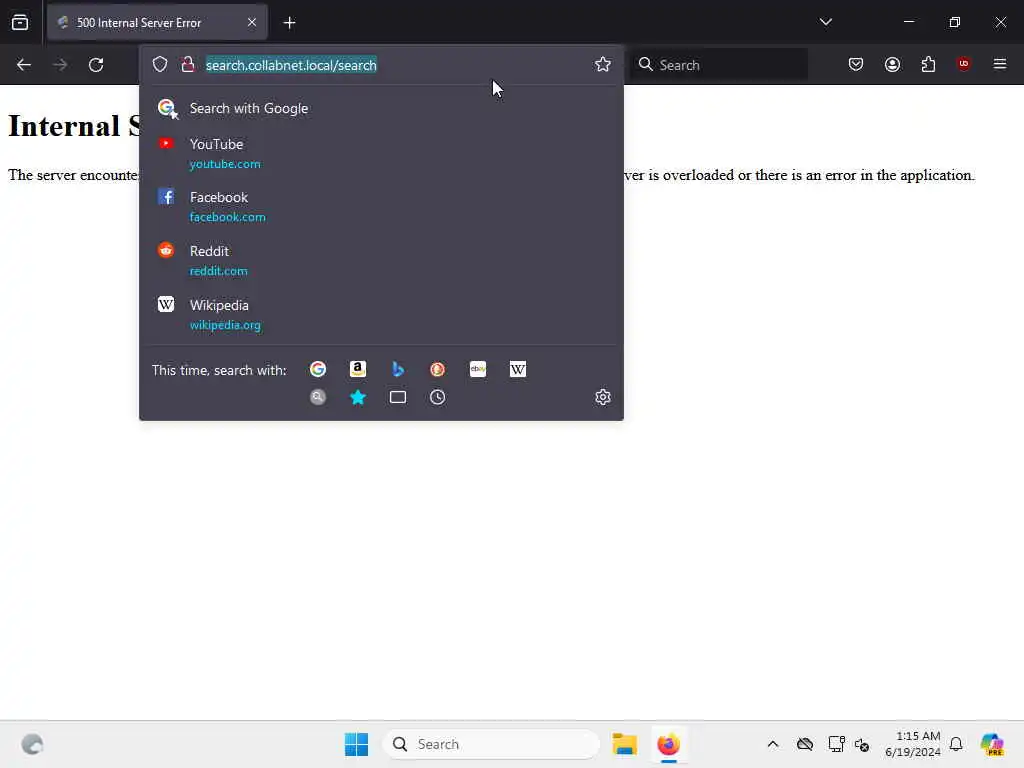Launch Copilot preview from taskbar
Image resolution: width=1024 pixels, height=768 pixels.
point(992,744)
